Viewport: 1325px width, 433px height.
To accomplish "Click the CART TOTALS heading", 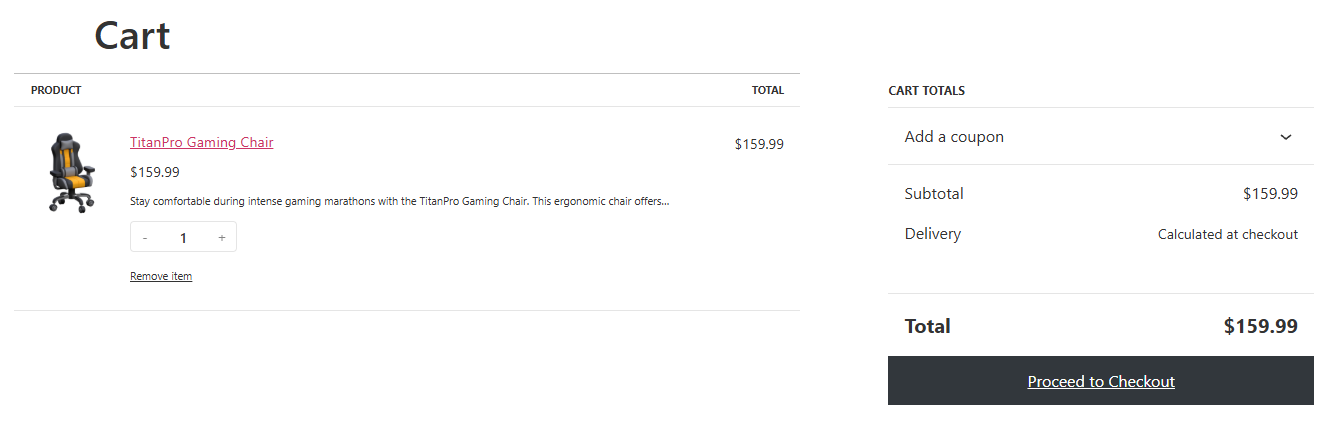I will (x=927, y=91).
